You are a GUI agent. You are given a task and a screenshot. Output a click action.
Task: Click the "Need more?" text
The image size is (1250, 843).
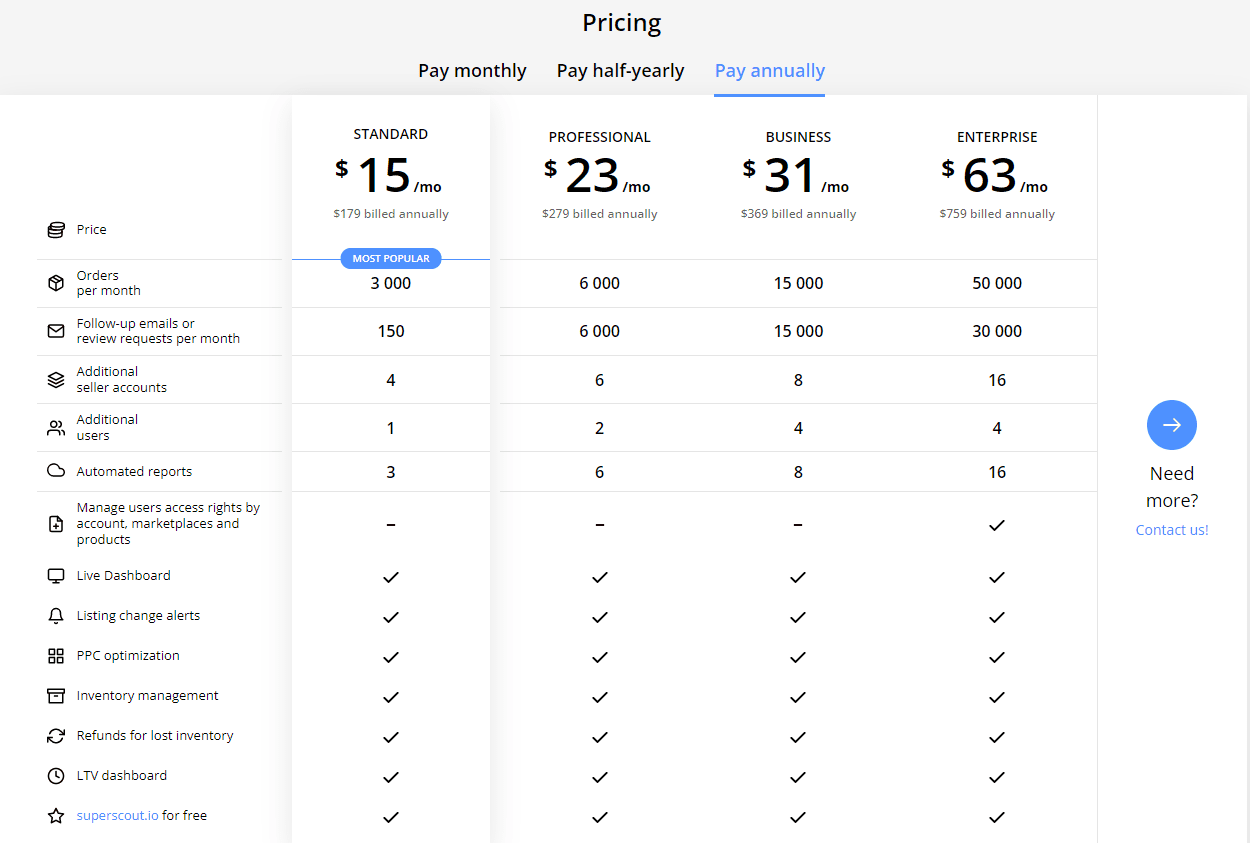coord(1172,487)
